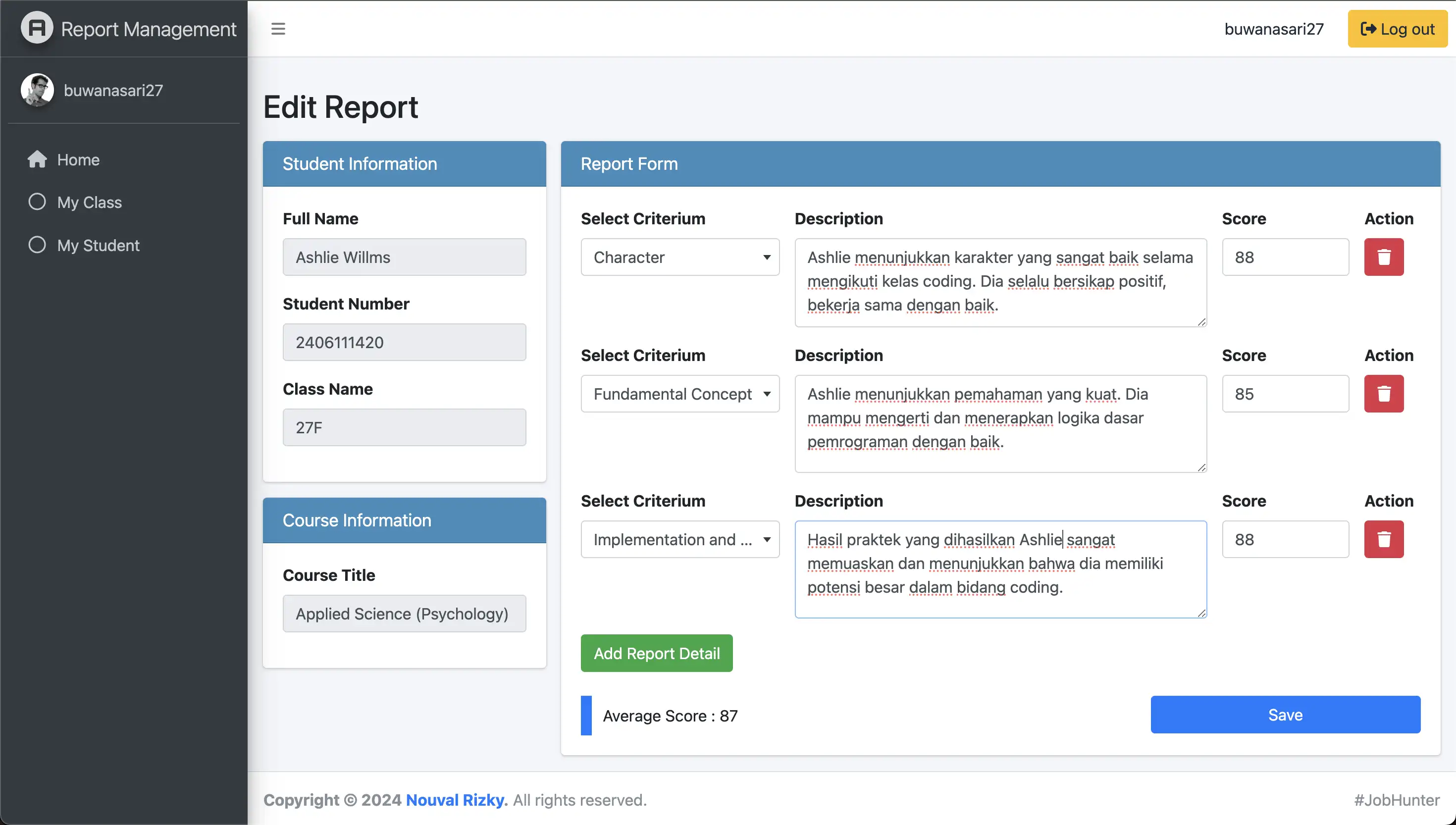Open the Fundamental Concept criterium dropdown
The width and height of the screenshot is (1456, 825).
680,394
